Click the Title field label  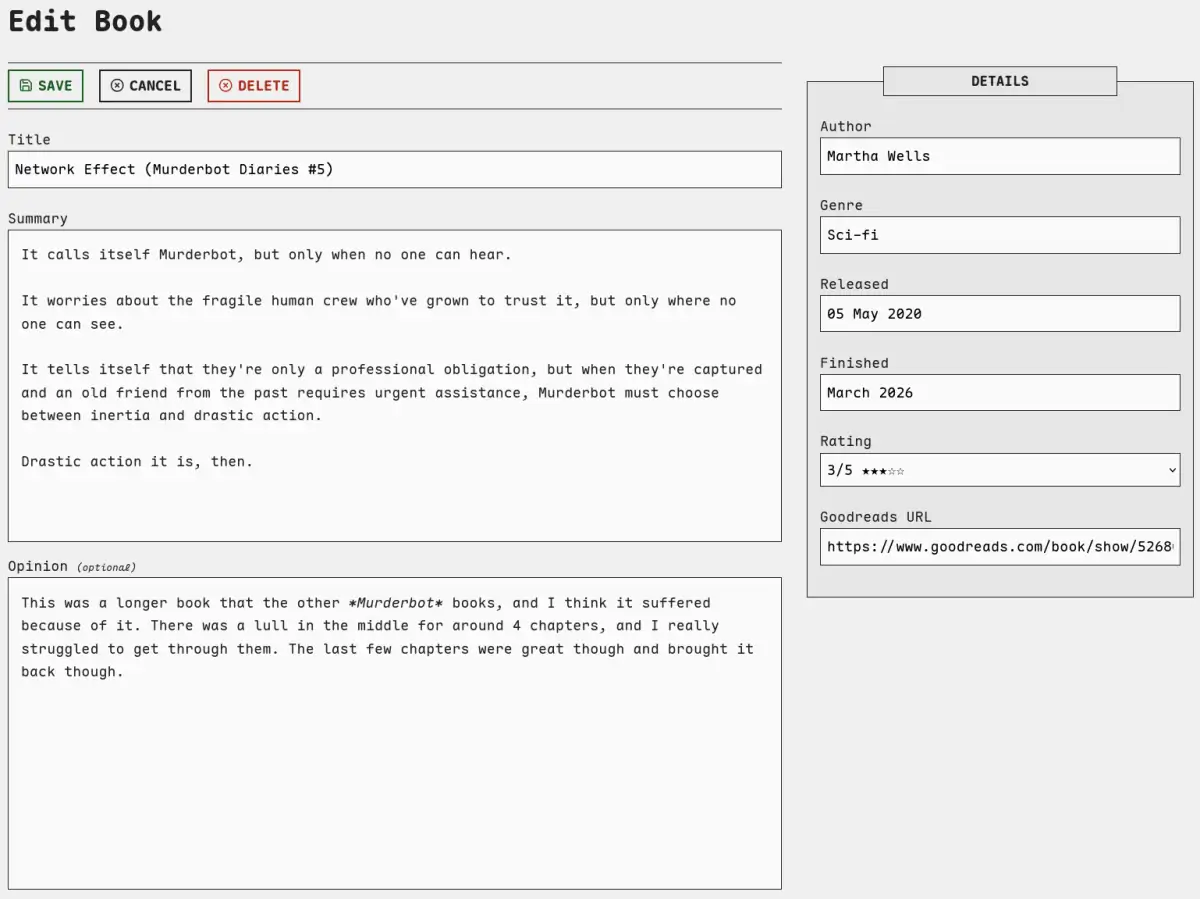tap(29, 140)
